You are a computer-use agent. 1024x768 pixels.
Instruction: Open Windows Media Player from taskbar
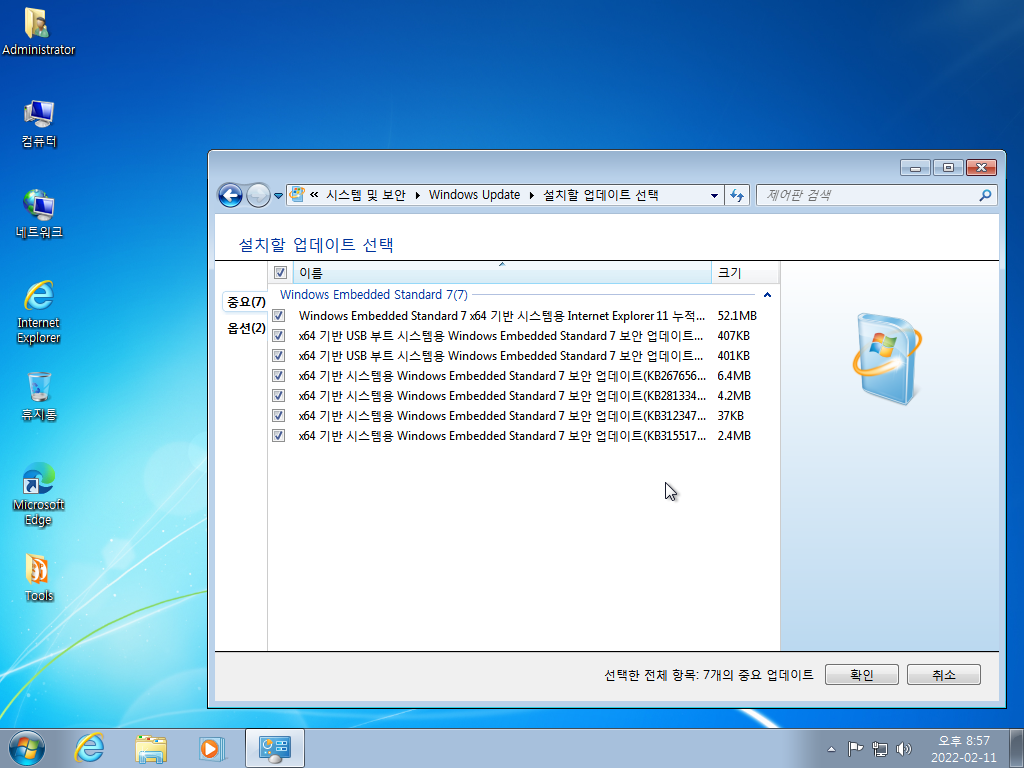click(x=212, y=748)
